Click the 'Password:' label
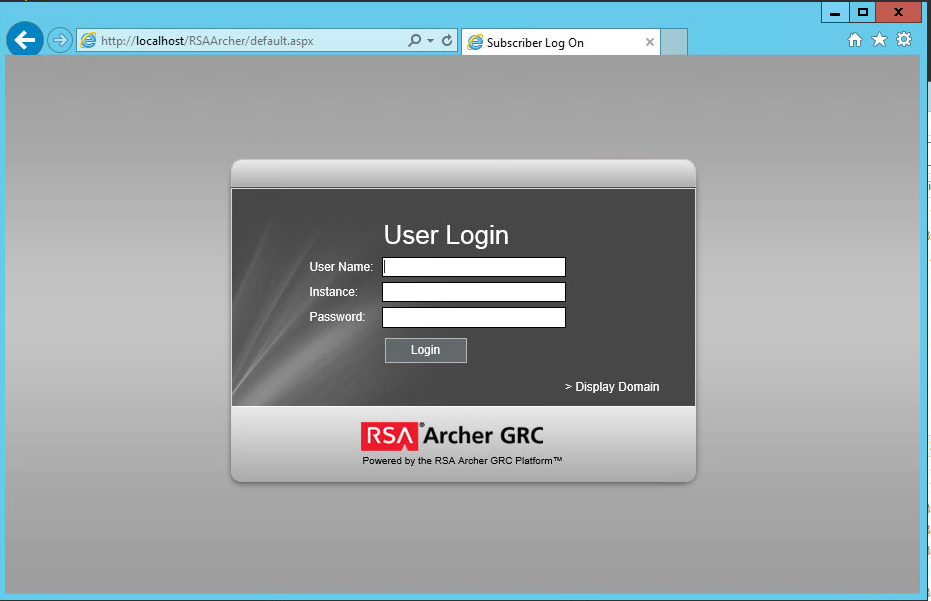The width and height of the screenshot is (931, 601). [x=337, y=317]
